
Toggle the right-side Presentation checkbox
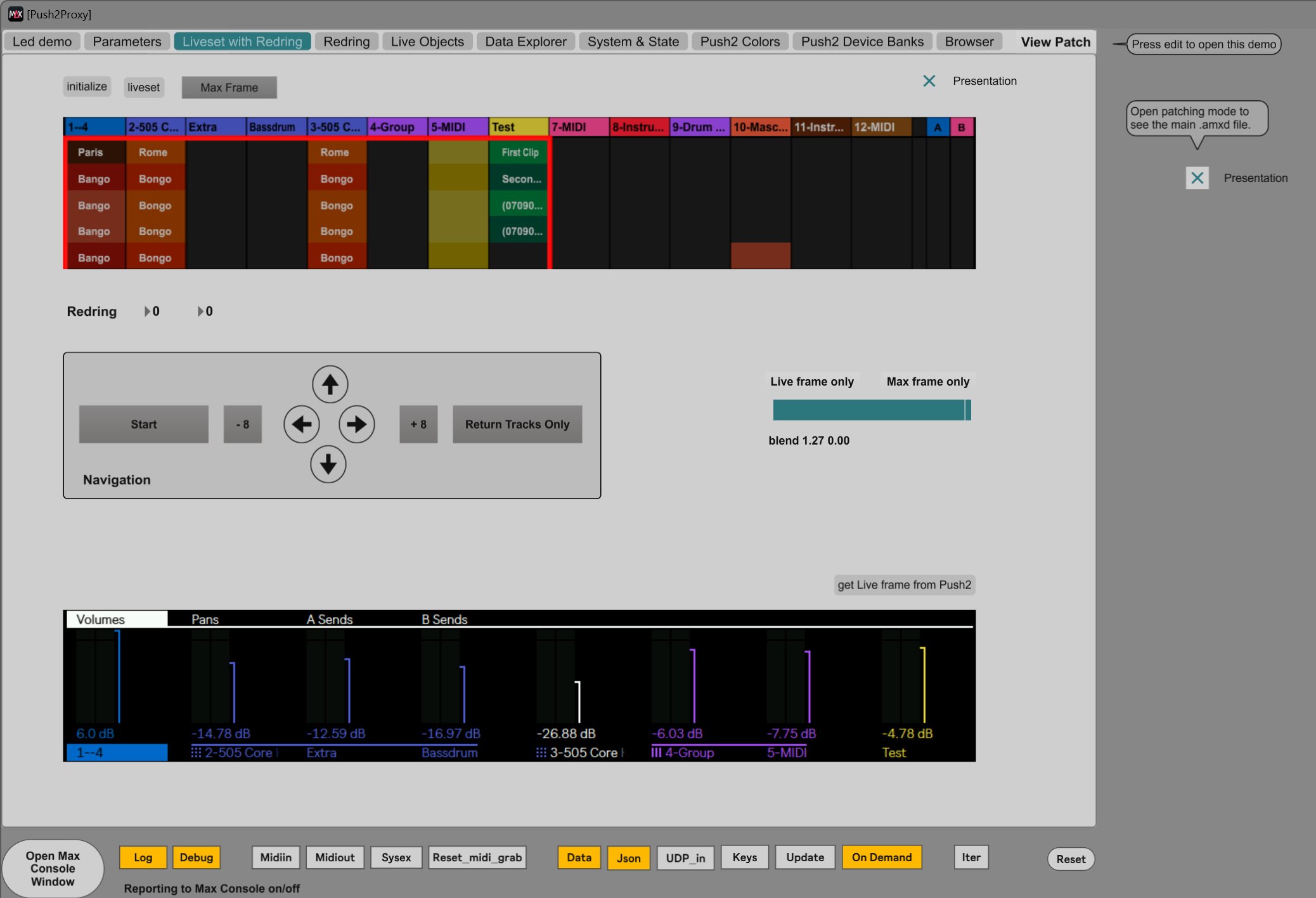point(1197,178)
